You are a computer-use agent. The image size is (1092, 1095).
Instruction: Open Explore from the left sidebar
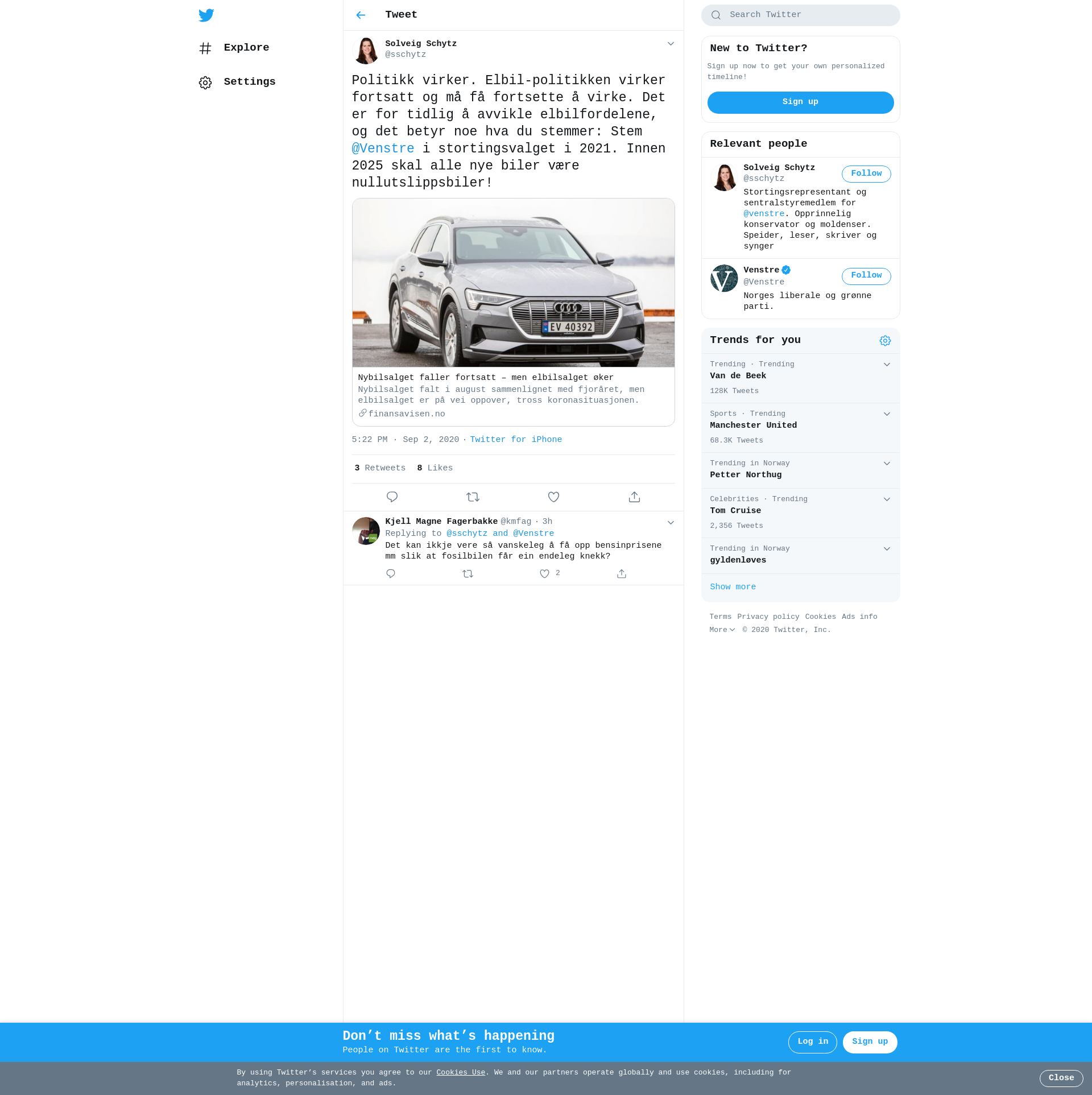pyautogui.click(x=234, y=48)
